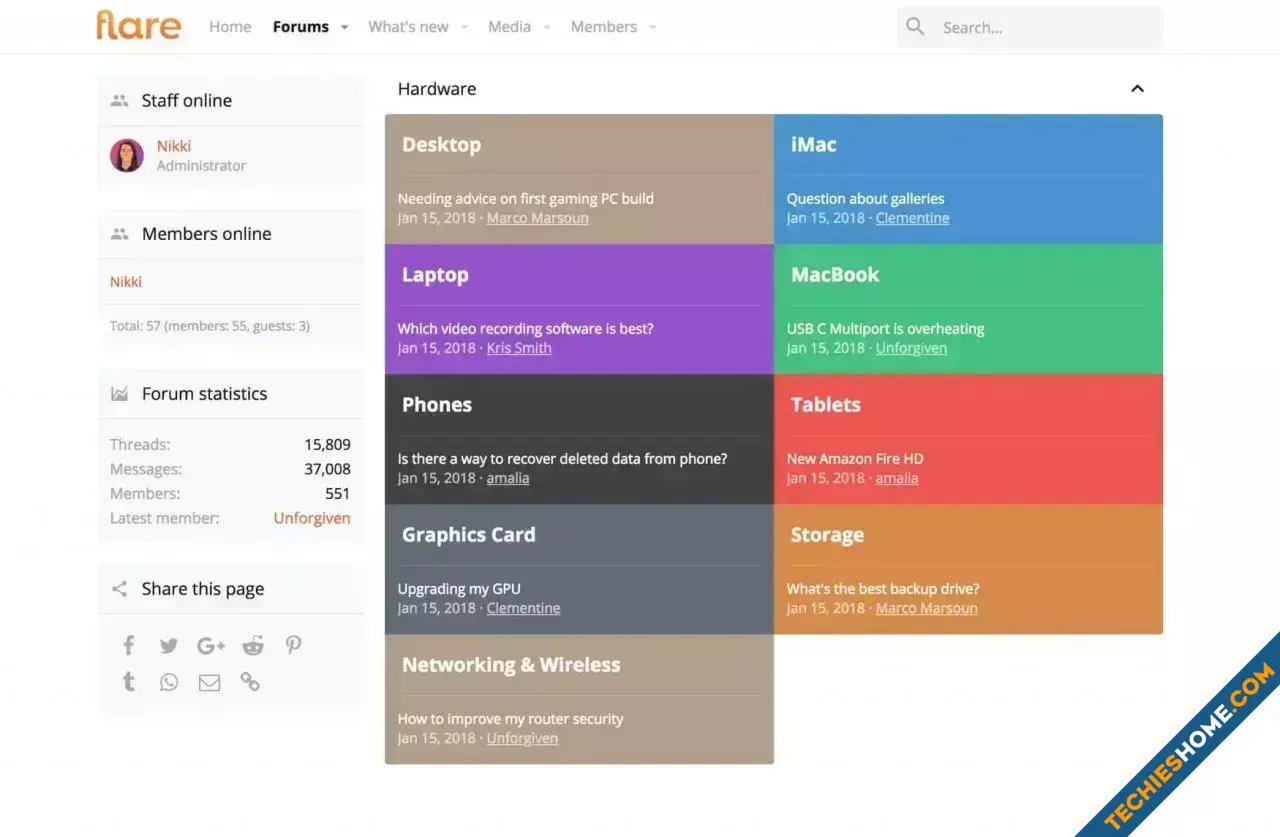The height and width of the screenshot is (837, 1280).
Task: Click Marco Marsoun under Desktop
Action: (x=538, y=218)
